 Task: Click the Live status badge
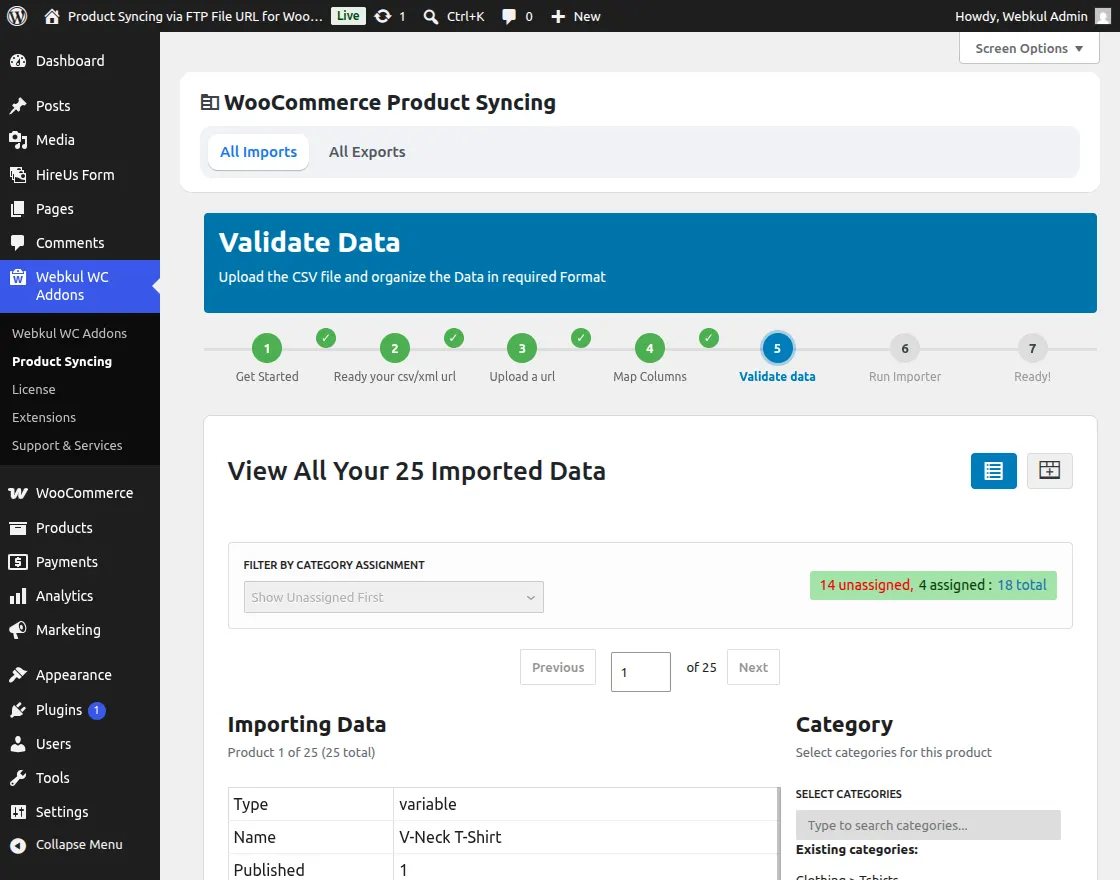(x=348, y=16)
